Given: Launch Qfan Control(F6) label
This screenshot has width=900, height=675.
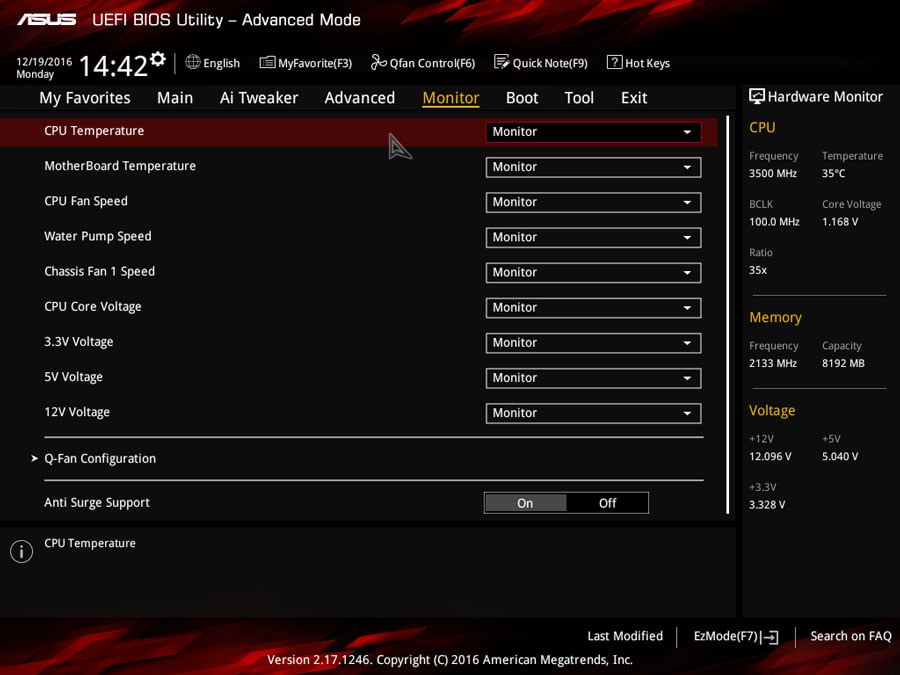Looking at the screenshot, I should pyautogui.click(x=432, y=63).
